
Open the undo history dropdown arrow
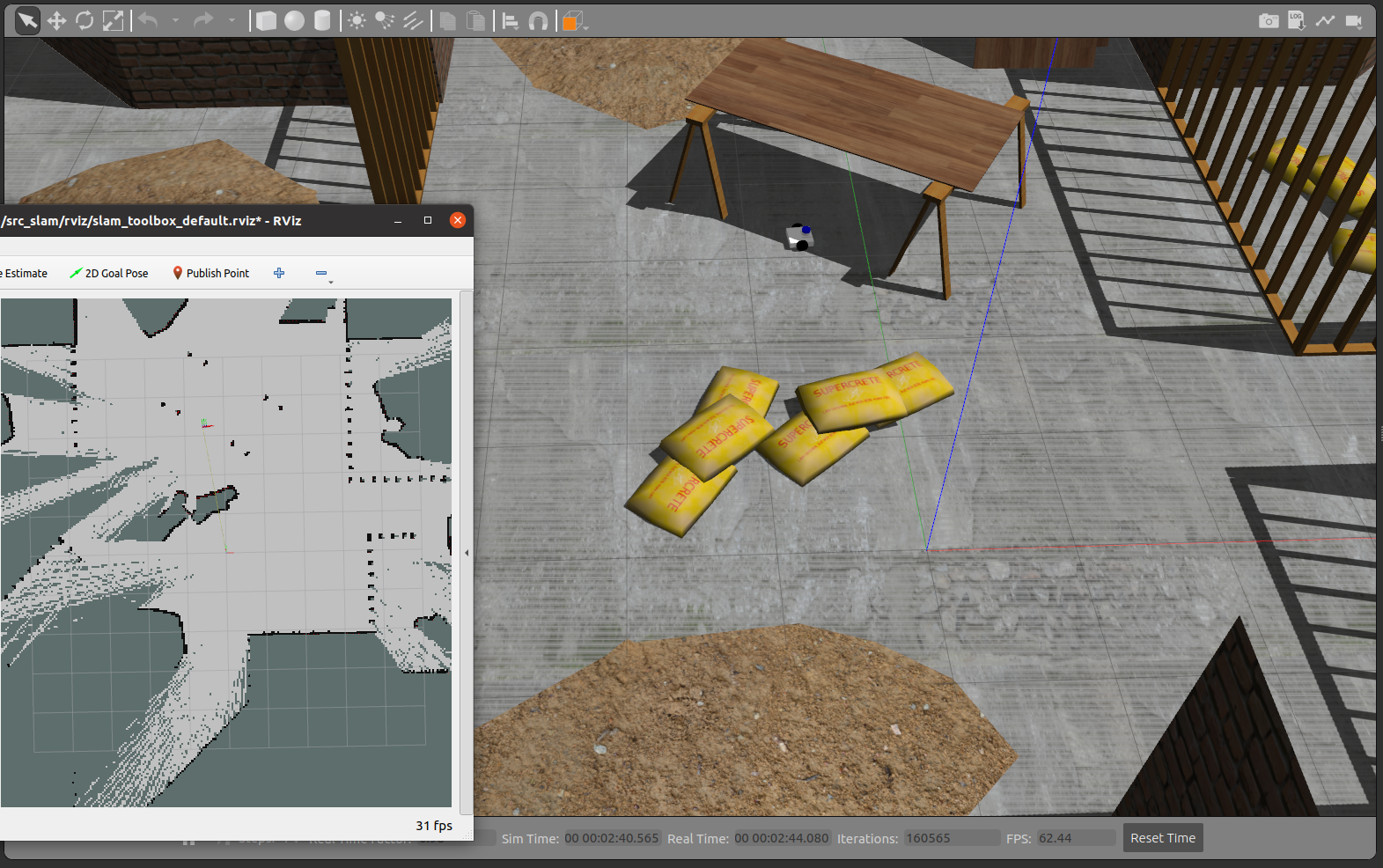click(x=175, y=20)
